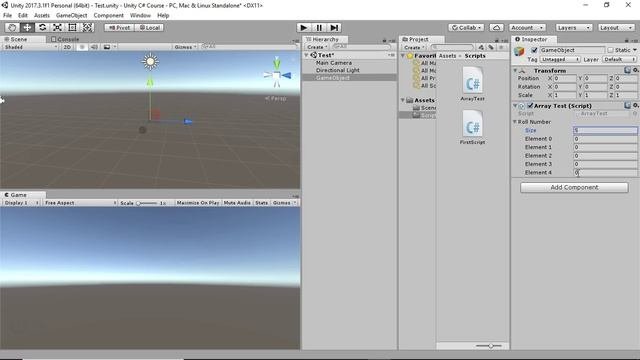This screenshot has height=360, width=640.
Task: Open the Cloud services button
Action: [496, 27]
